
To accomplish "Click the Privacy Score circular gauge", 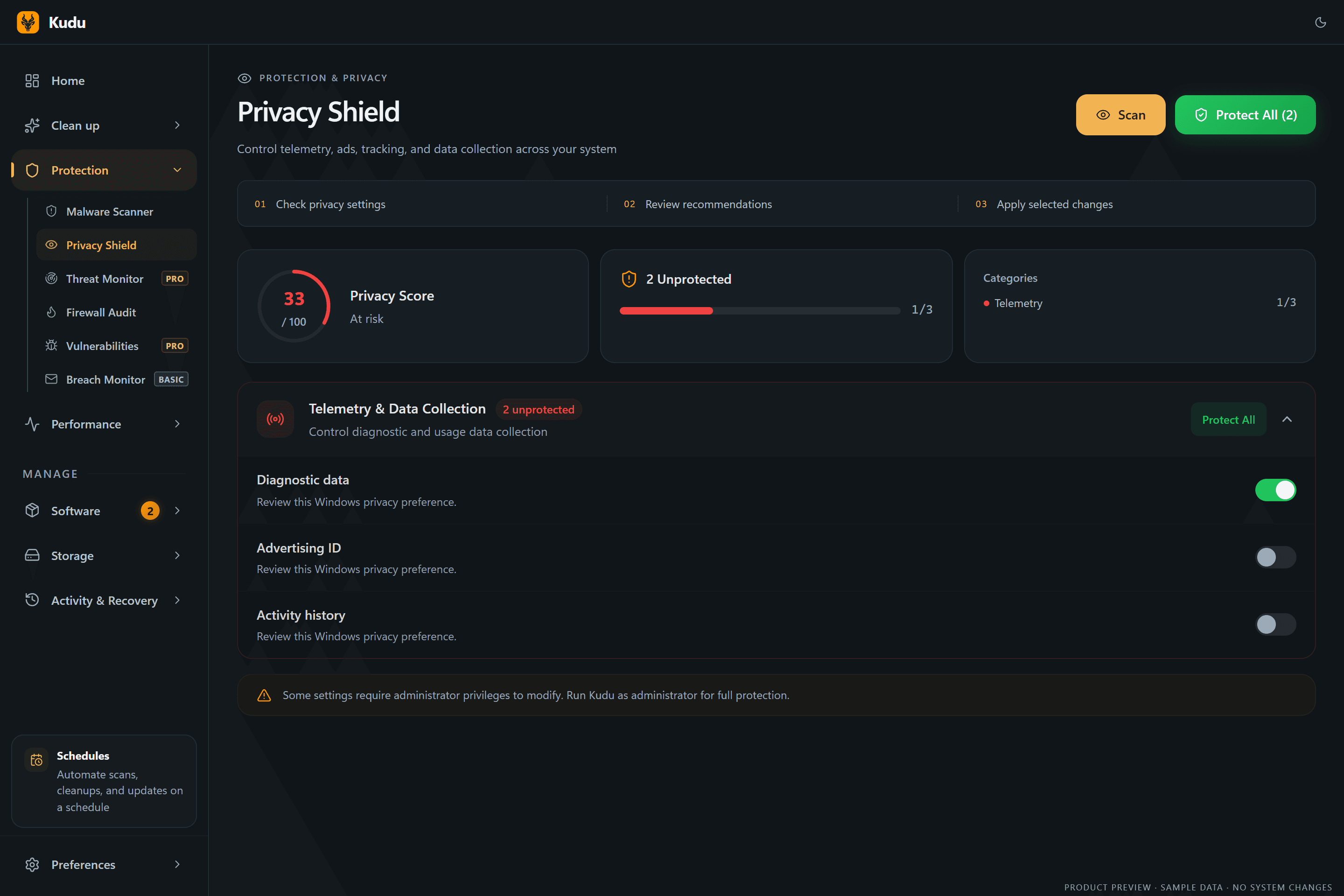I will pyautogui.click(x=294, y=306).
